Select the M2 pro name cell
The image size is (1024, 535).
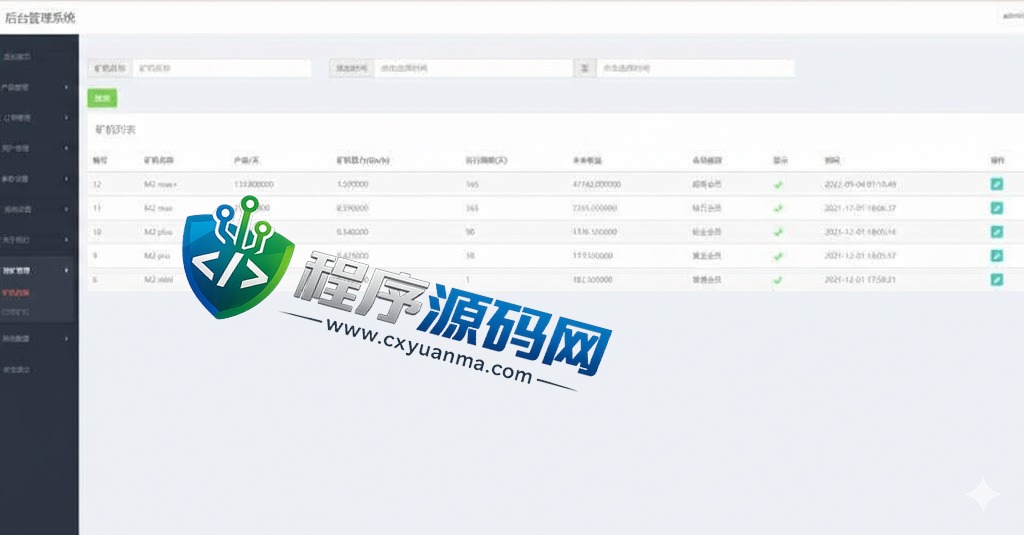point(157,255)
